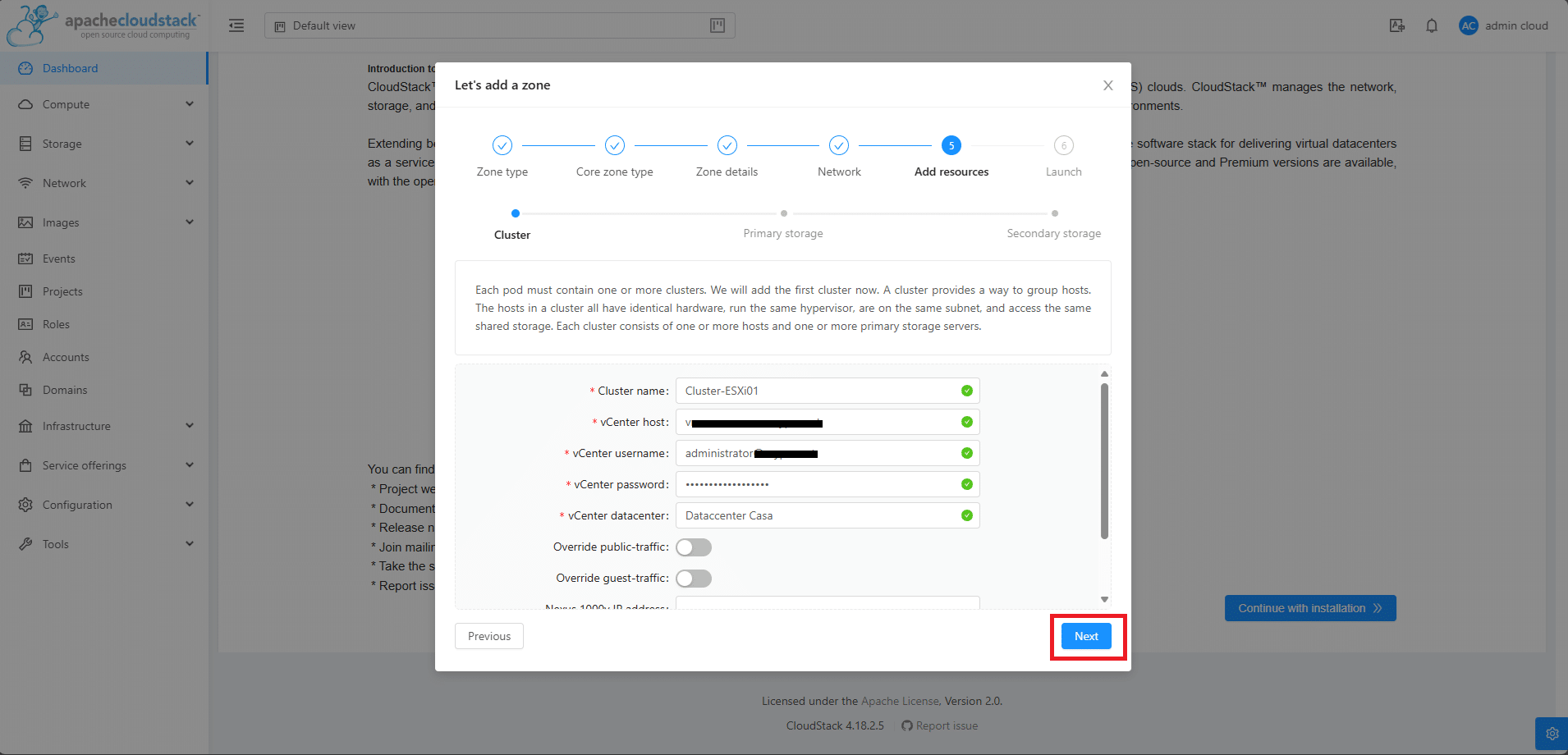Click the GitHub icon beside Report issue
This screenshot has height=755, width=1568.
point(906,725)
